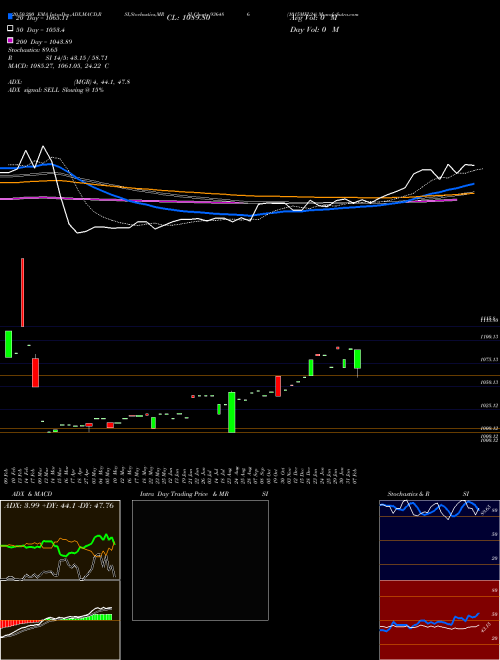Click the magenta 200 Day legend swatch
The width and height of the screenshot is (500, 660).
tap(10, 41)
